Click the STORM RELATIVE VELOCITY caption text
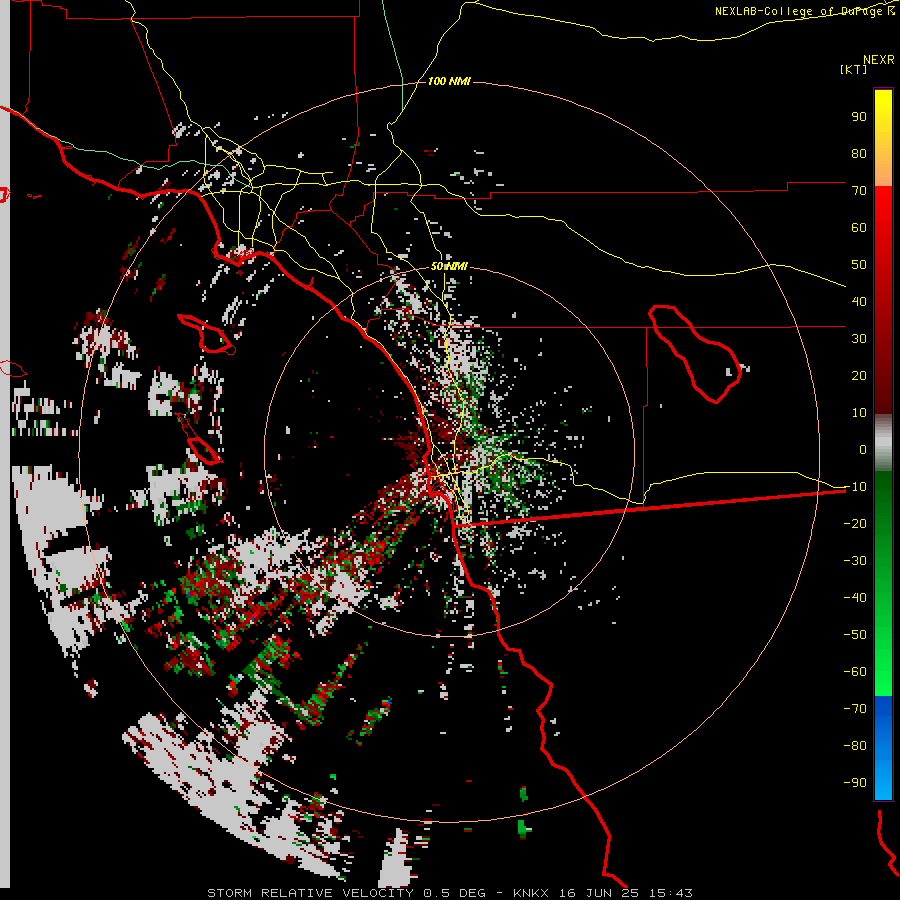Image resolution: width=900 pixels, height=900 pixels. tap(309, 893)
